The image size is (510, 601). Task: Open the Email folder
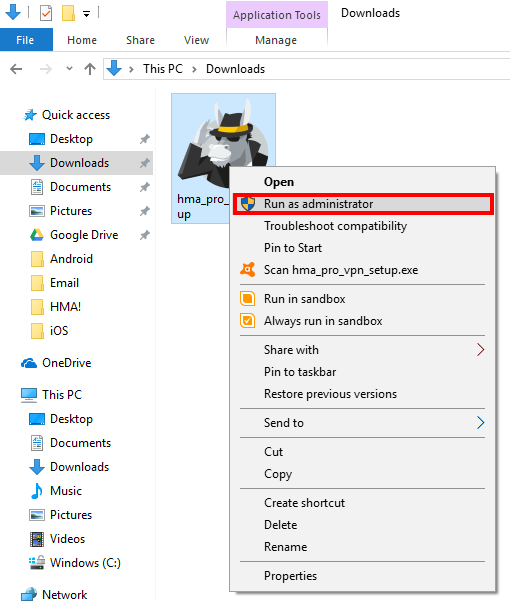(x=64, y=283)
